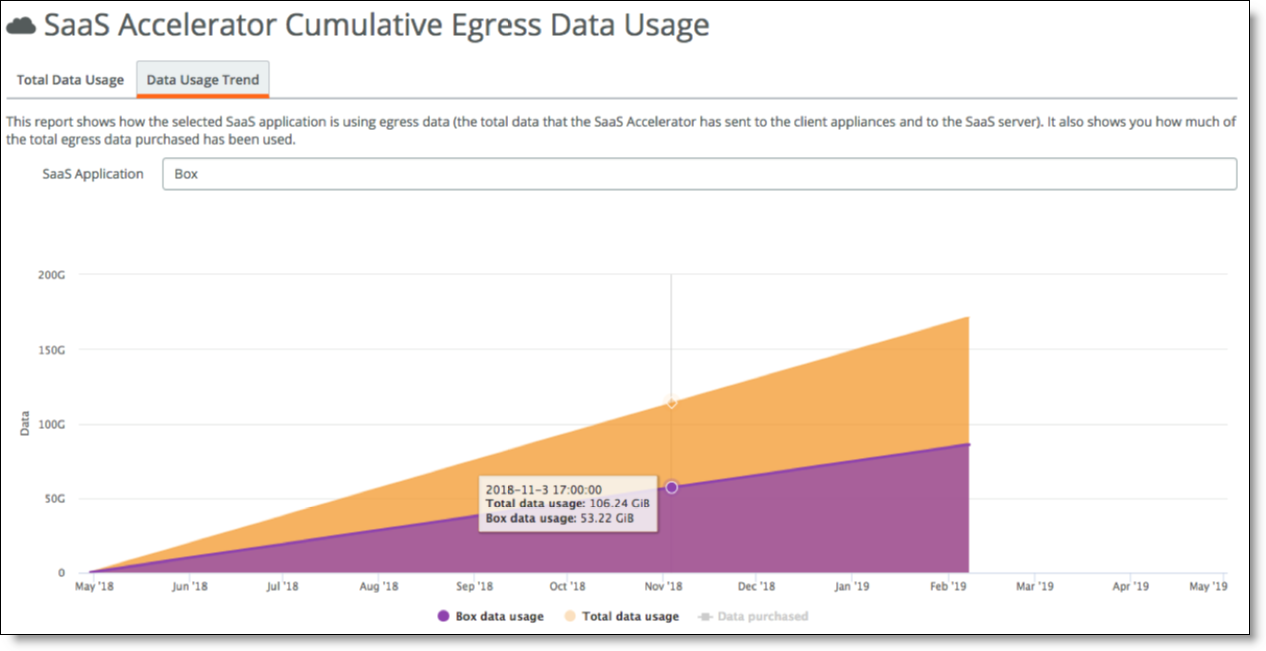This screenshot has width=1266, height=651.
Task: Select the Data Usage Trend tab
Action: pos(203,80)
